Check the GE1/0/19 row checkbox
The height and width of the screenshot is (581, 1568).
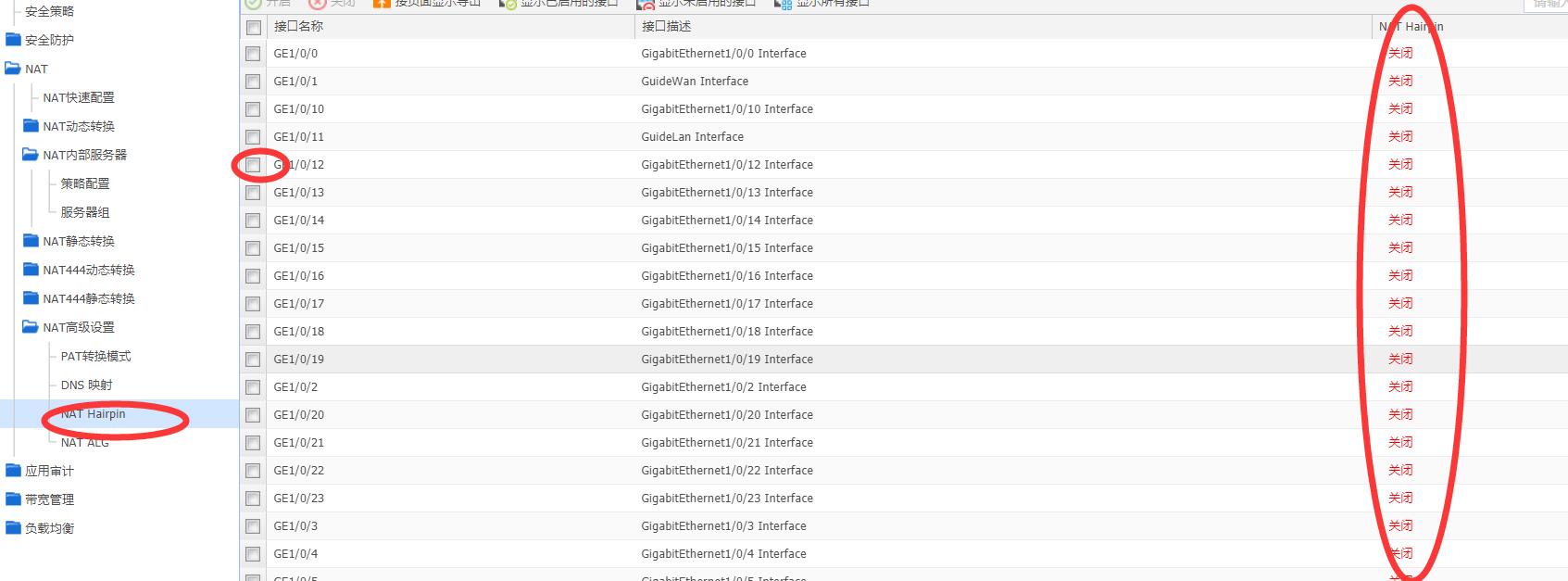point(253,360)
